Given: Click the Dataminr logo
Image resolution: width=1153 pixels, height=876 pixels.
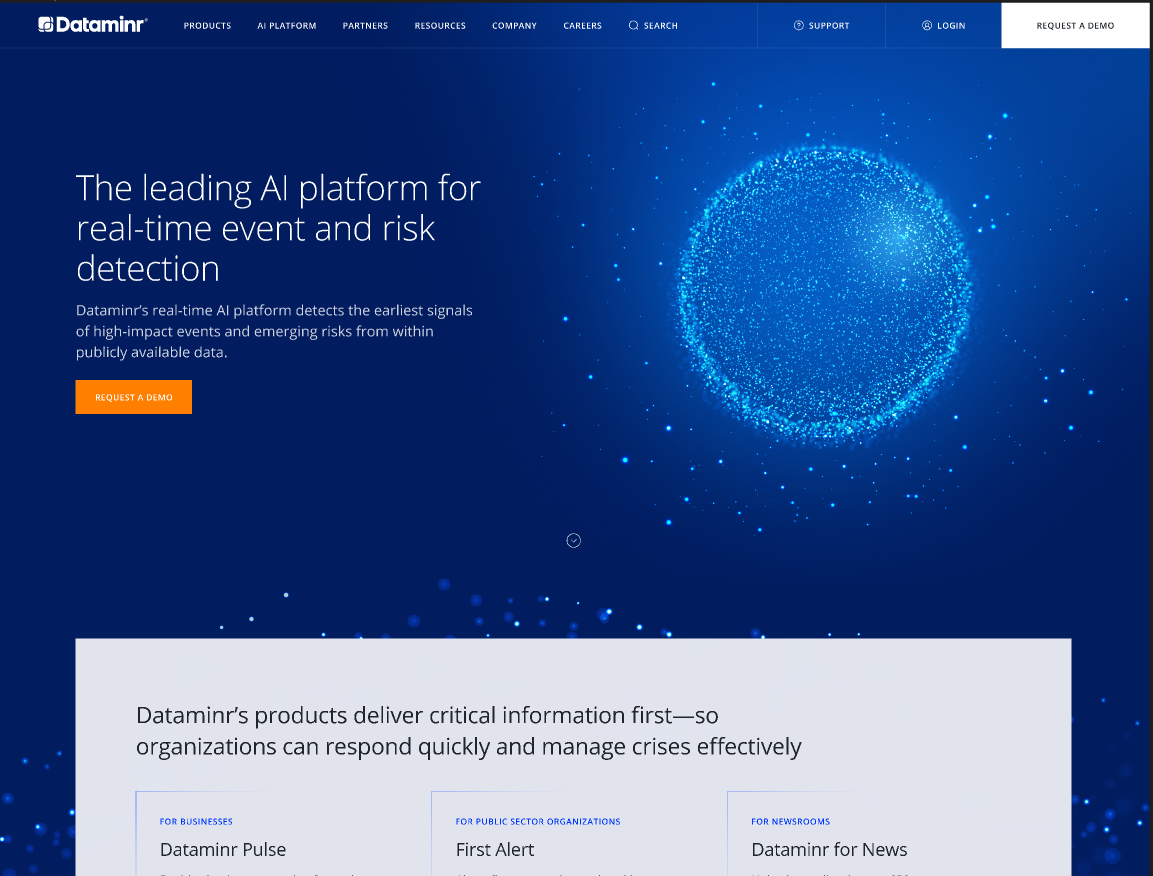Looking at the screenshot, I should coord(93,25).
